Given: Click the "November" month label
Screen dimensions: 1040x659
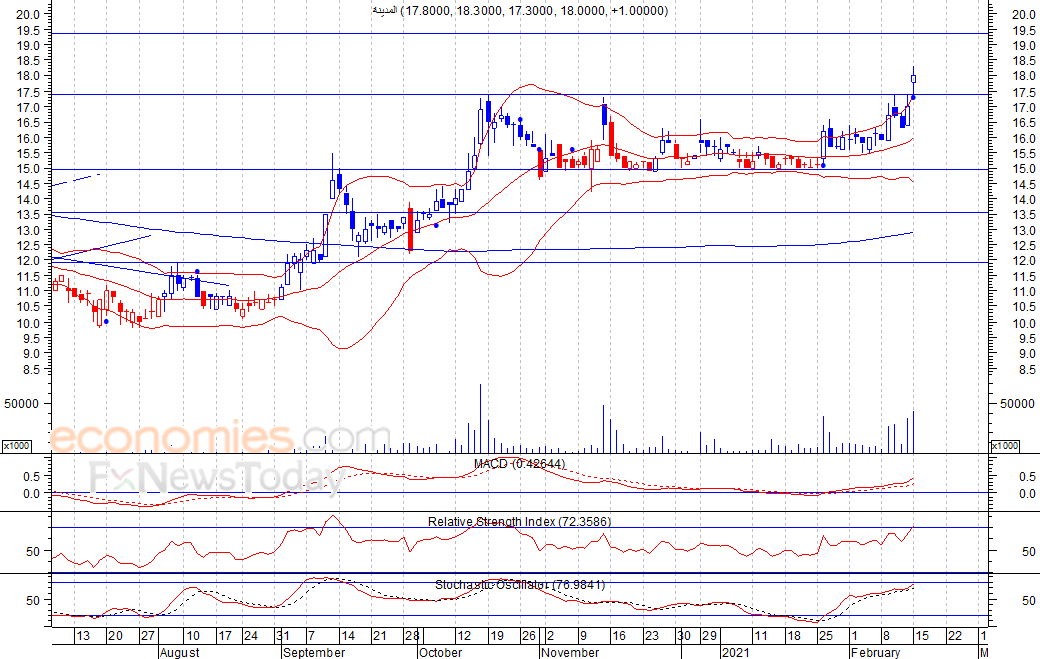Looking at the screenshot, I should tap(570, 652).
